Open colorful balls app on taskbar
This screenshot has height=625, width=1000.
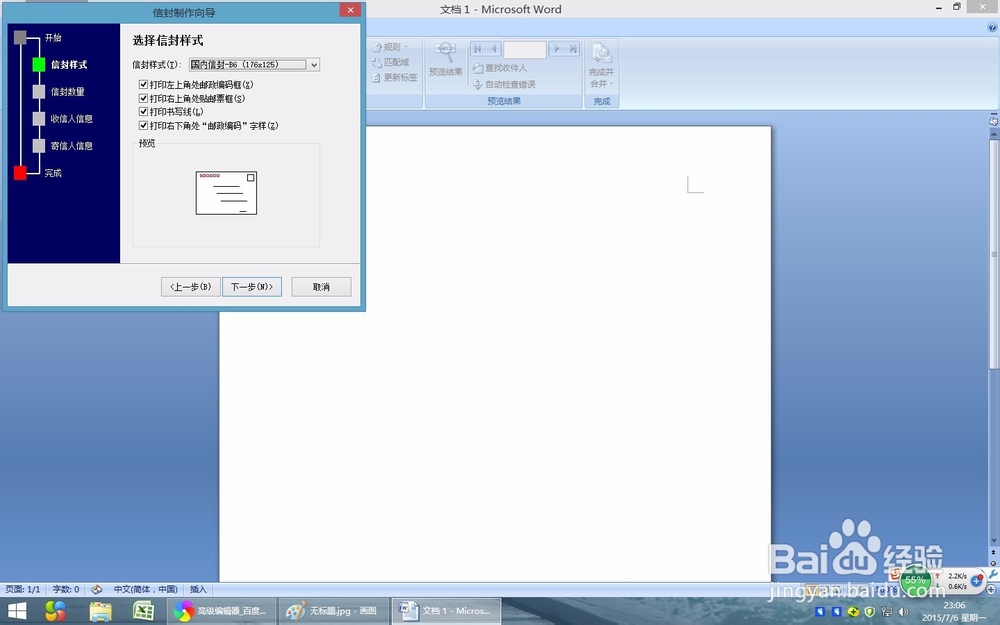click(55, 611)
